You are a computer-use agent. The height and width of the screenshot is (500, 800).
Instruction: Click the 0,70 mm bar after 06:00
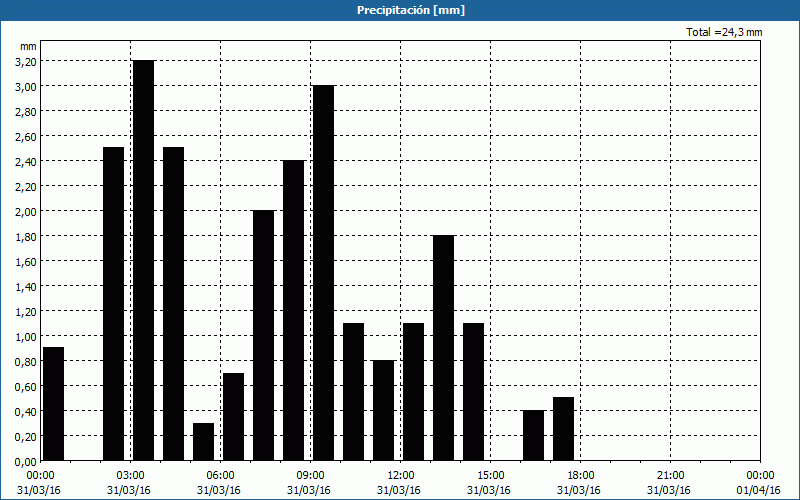233,417
